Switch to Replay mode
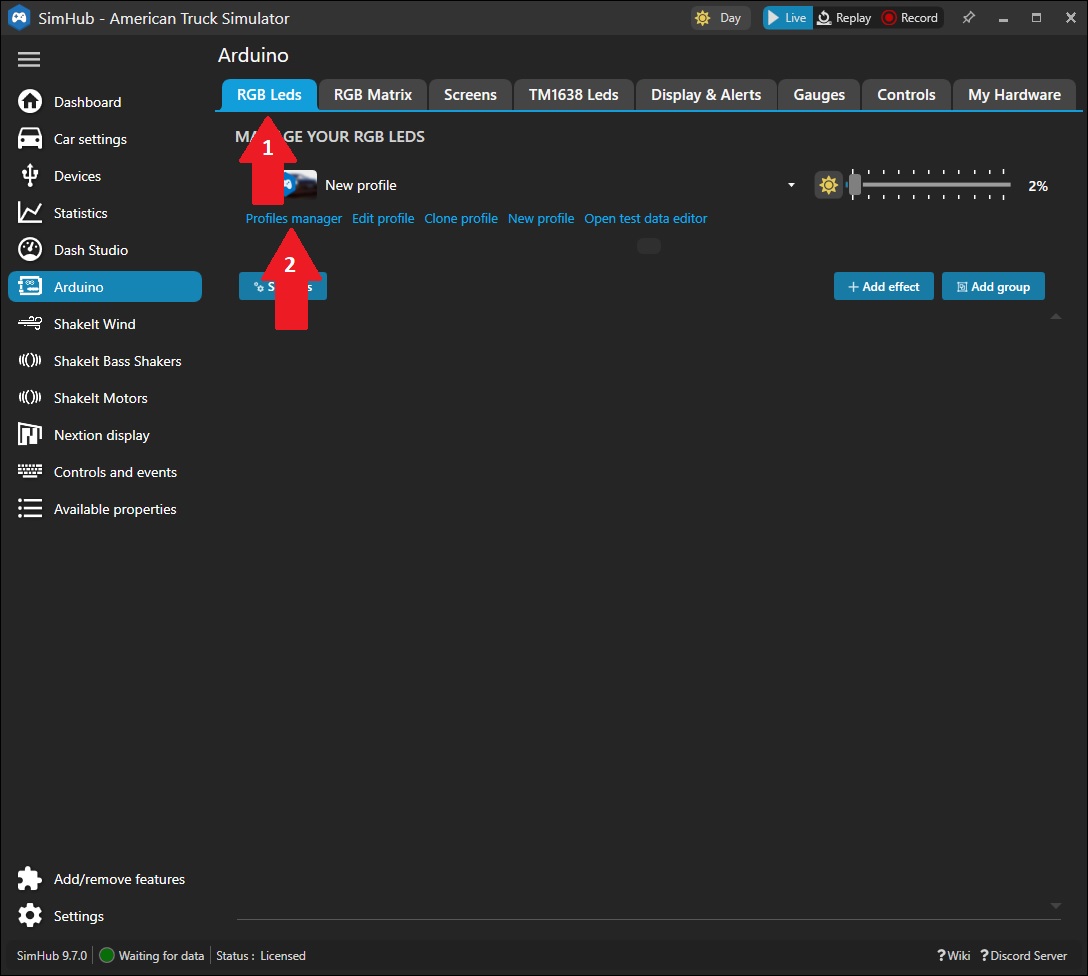This screenshot has height=976, width=1088. pyautogui.click(x=844, y=18)
